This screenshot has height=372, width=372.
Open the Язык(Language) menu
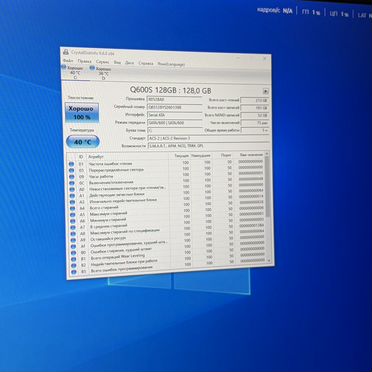click(x=171, y=64)
